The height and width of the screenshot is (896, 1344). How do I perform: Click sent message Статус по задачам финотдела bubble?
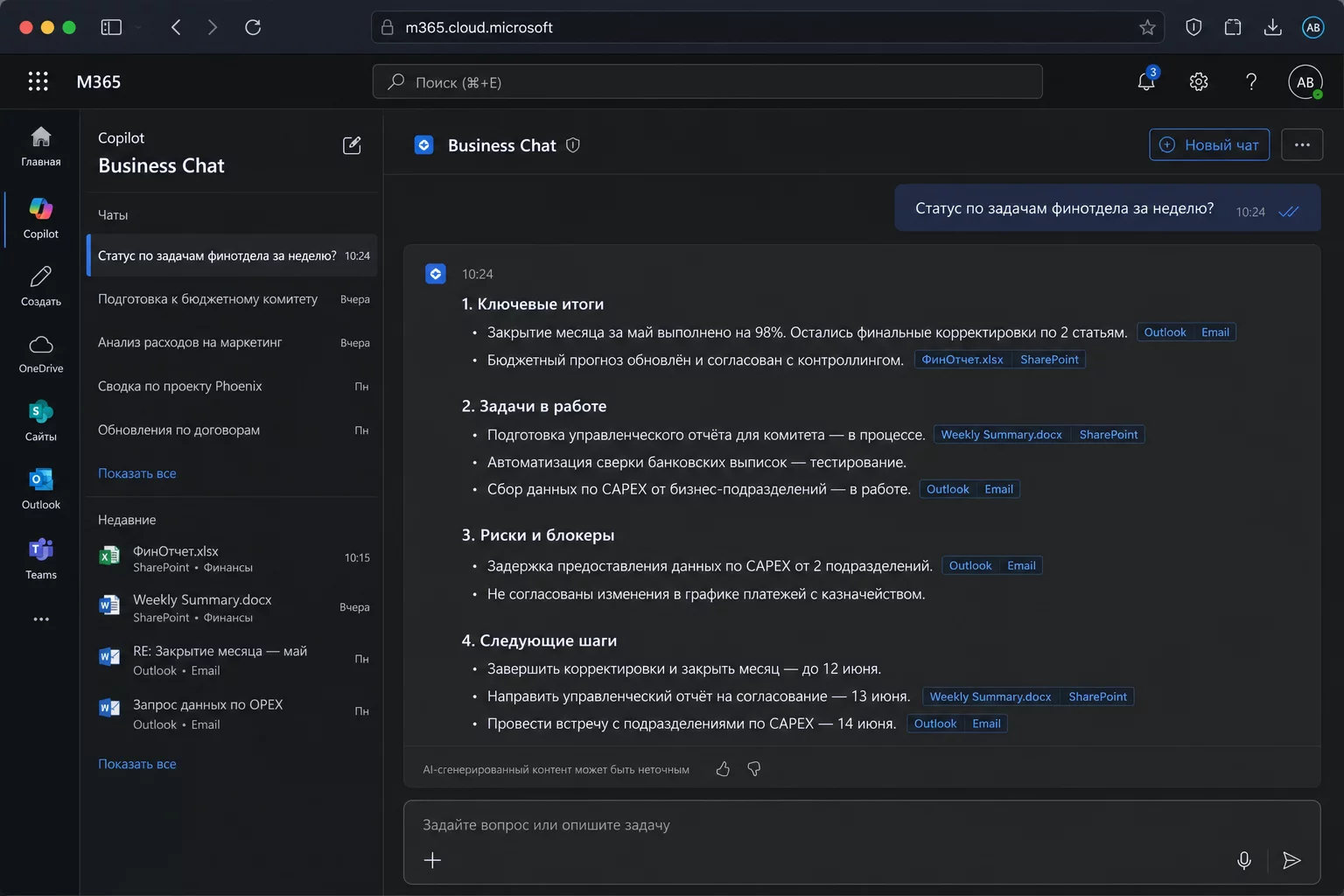(x=1107, y=208)
